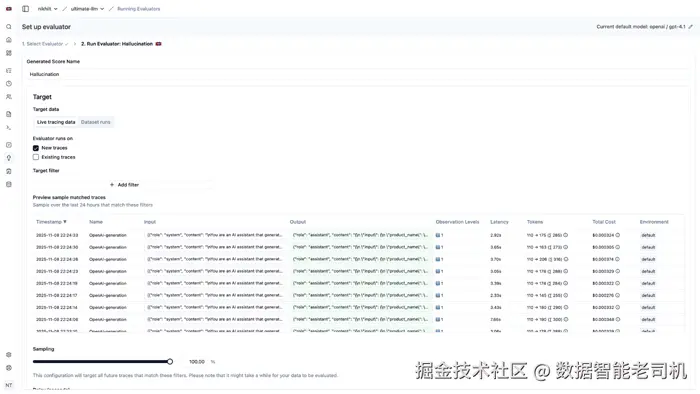Click the Environment column header
The height and width of the screenshot is (394, 700).
coord(654,222)
